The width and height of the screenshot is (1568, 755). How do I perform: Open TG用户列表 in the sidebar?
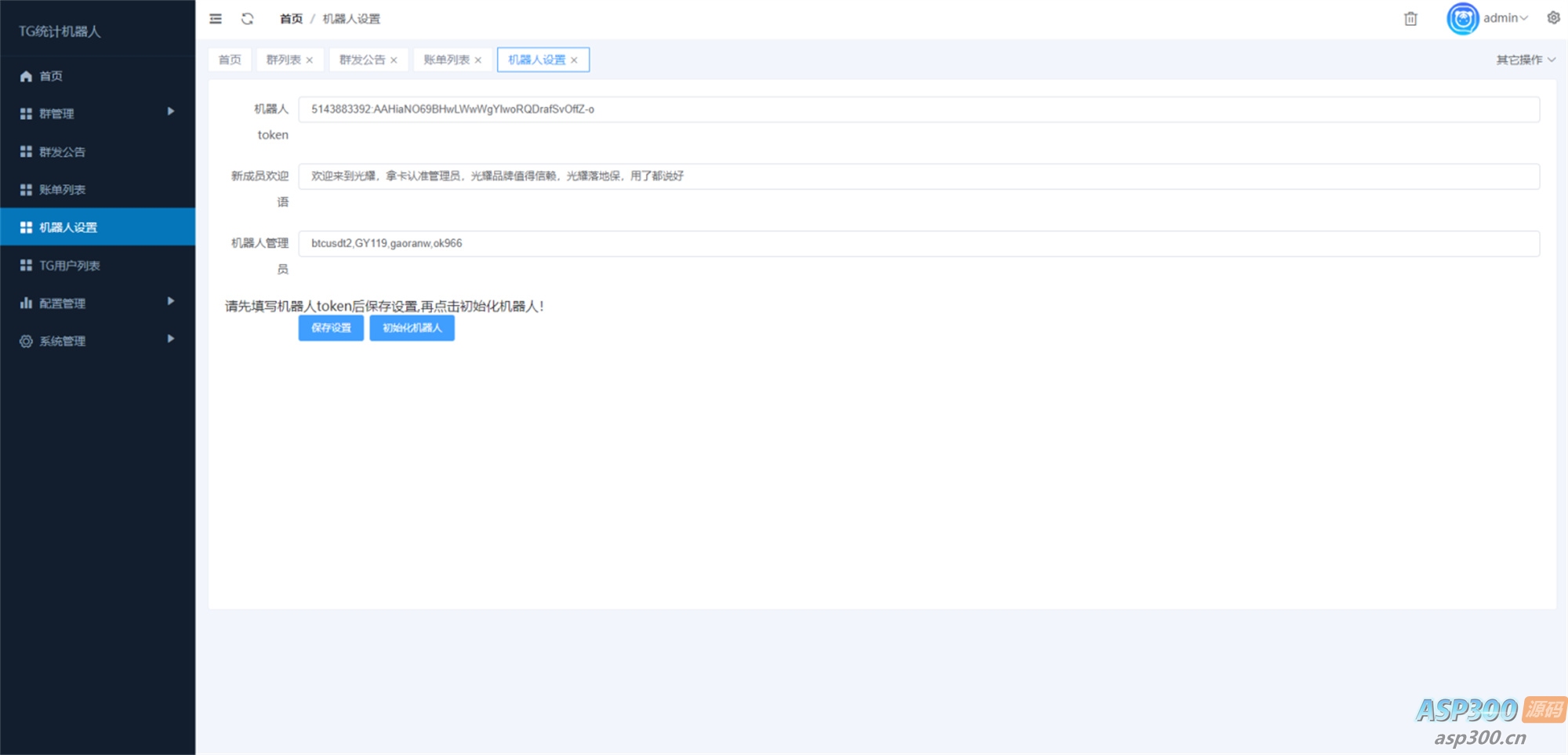(x=70, y=266)
